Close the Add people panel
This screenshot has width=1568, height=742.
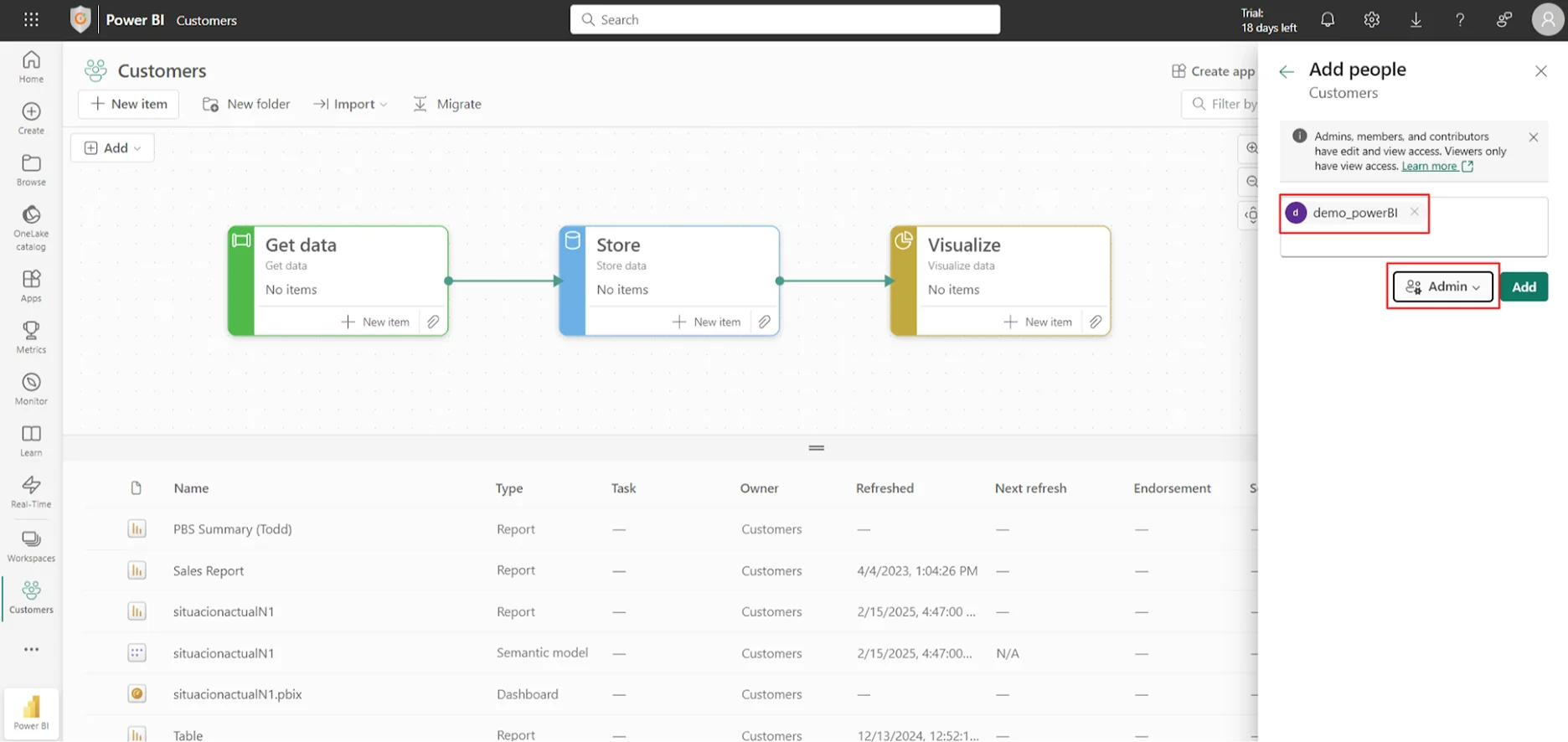[x=1540, y=71]
